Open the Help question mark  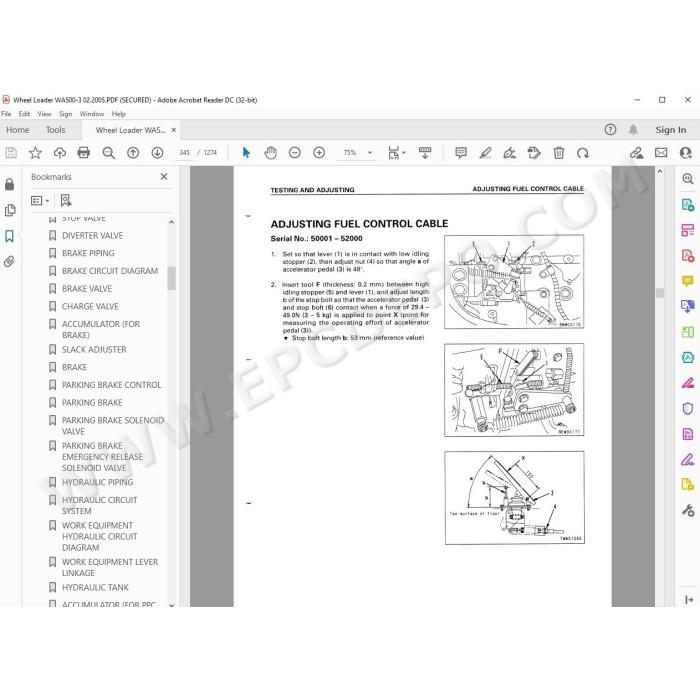click(x=610, y=130)
